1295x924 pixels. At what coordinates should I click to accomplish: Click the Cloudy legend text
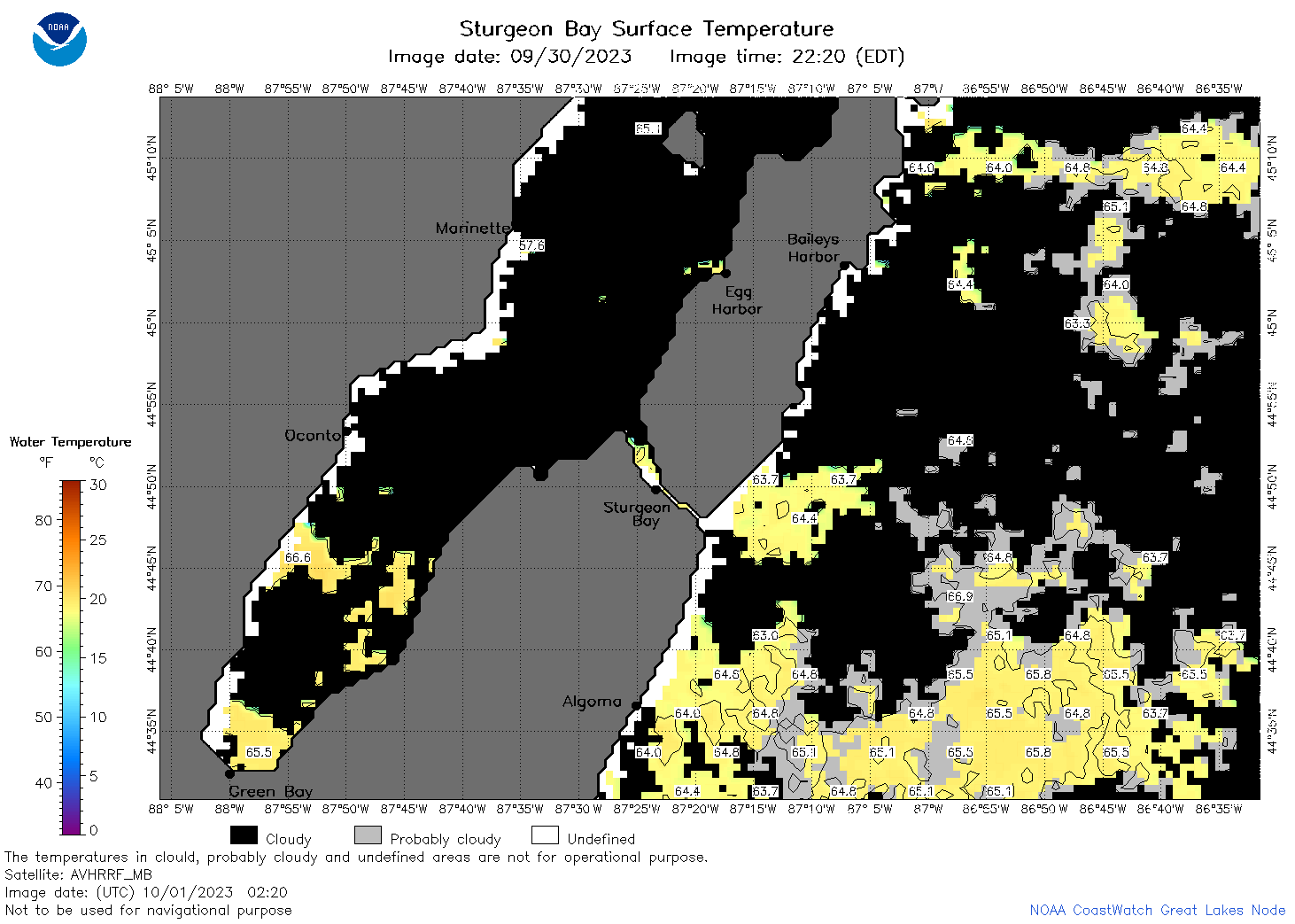click(289, 839)
